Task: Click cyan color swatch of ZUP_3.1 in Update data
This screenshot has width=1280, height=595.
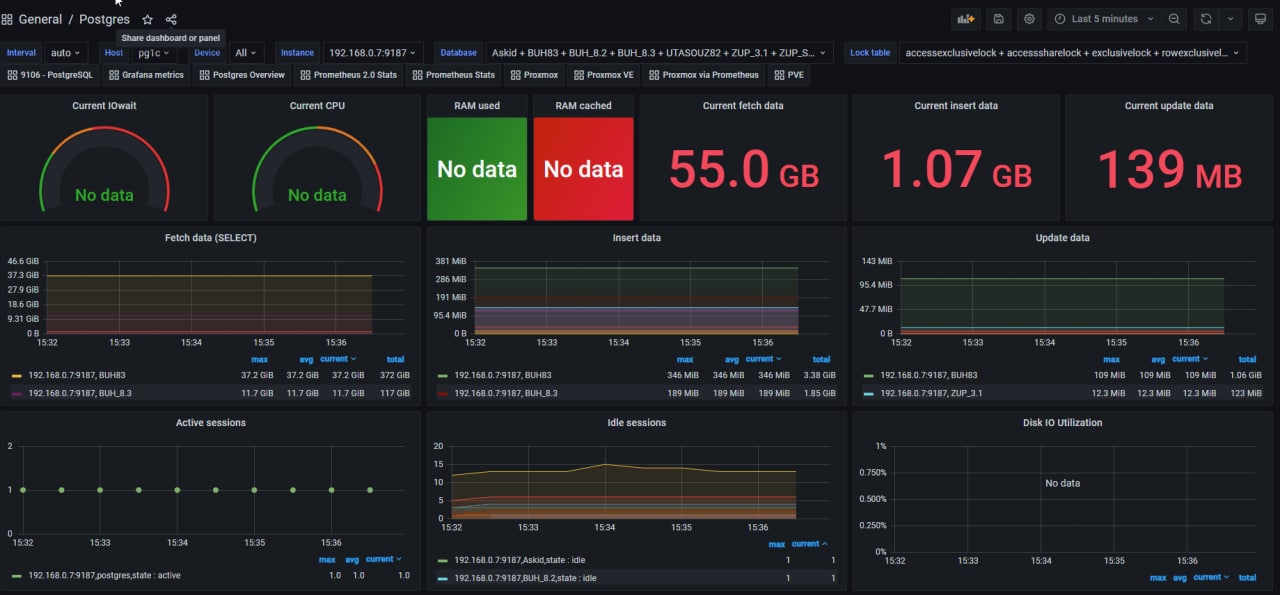Action: (868, 394)
